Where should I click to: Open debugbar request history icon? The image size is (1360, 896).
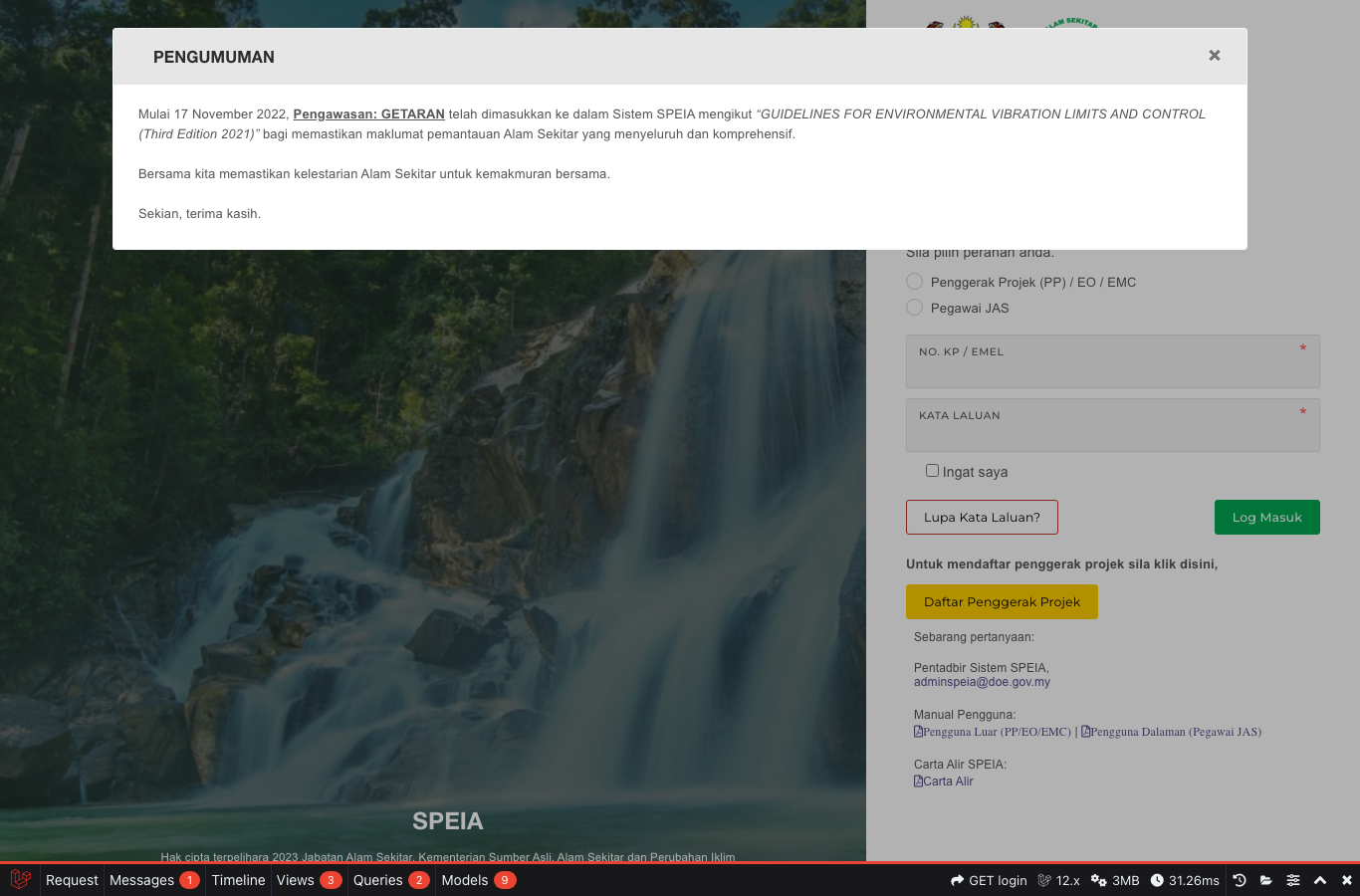point(1240,880)
